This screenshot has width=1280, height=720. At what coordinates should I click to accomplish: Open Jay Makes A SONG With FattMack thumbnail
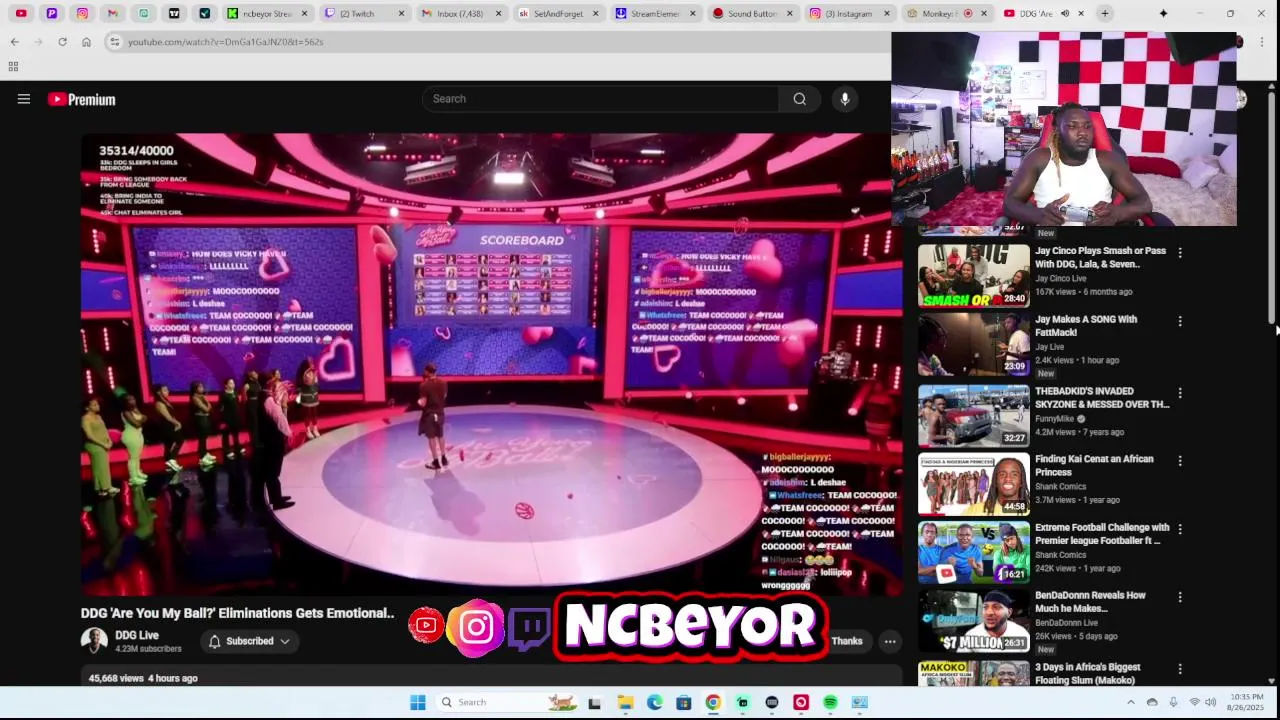coord(973,344)
